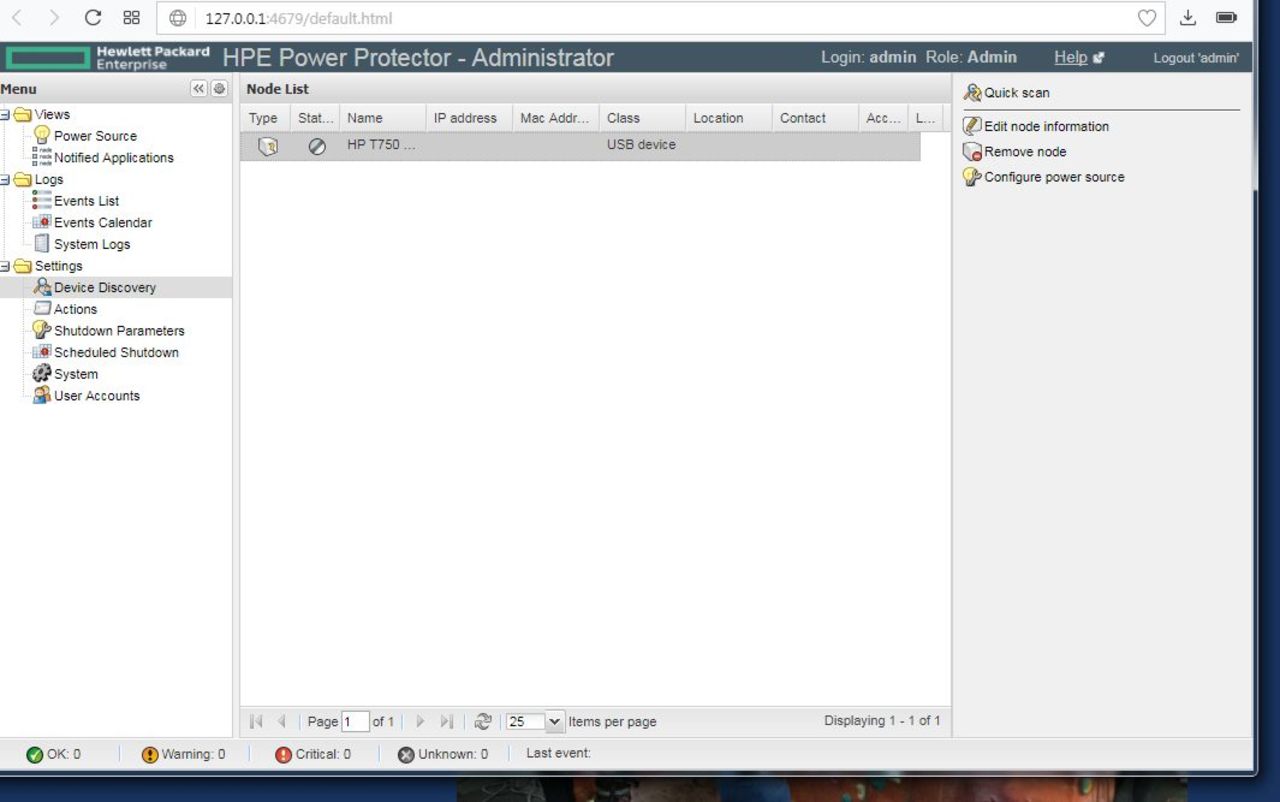Open the Events Calendar
The width and height of the screenshot is (1280, 802).
point(103,223)
